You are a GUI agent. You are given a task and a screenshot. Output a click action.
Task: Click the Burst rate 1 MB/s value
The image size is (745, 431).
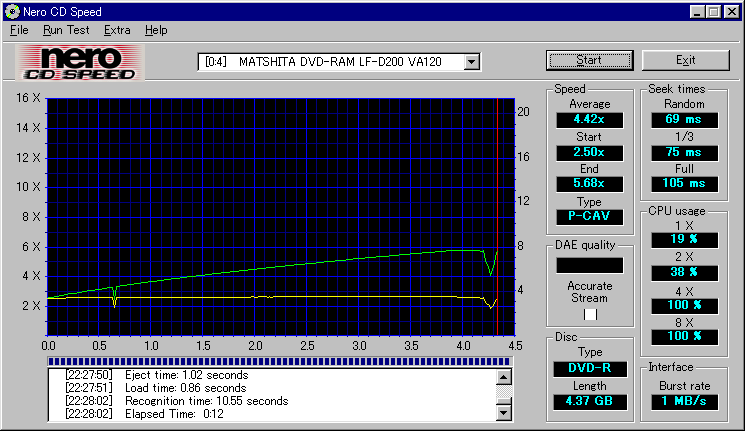point(684,401)
